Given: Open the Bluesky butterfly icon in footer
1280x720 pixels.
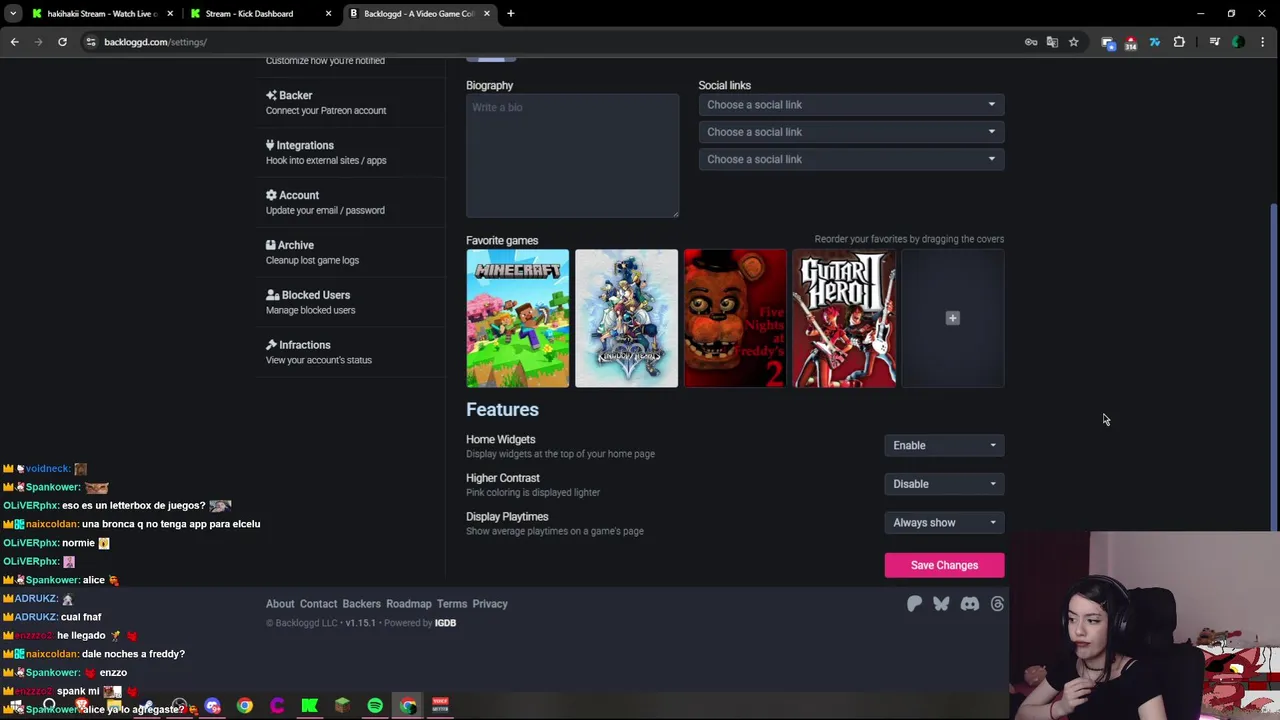Looking at the screenshot, I should click(x=941, y=603).
